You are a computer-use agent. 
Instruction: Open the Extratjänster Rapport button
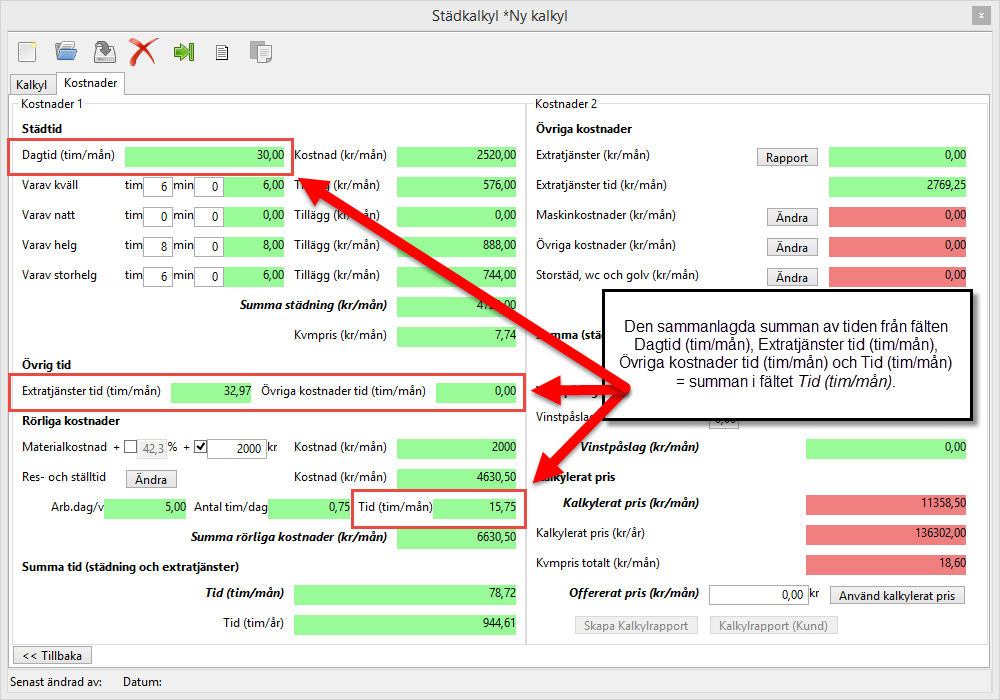pyautogui.click(x=786, y=157)
